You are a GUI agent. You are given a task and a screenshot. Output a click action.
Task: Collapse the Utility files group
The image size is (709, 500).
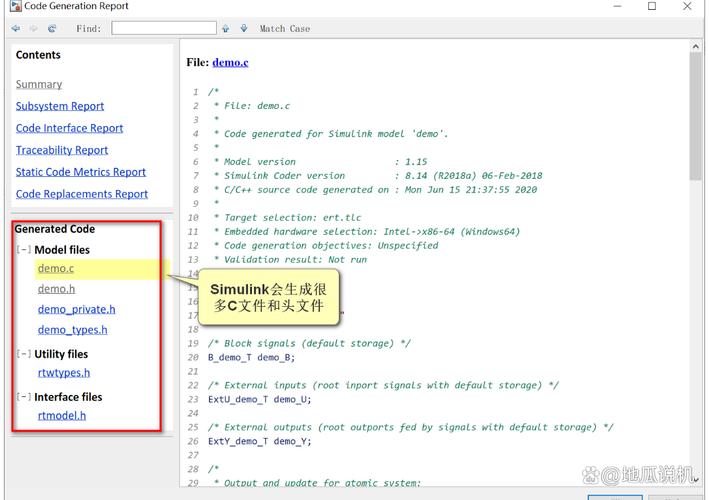24,354
